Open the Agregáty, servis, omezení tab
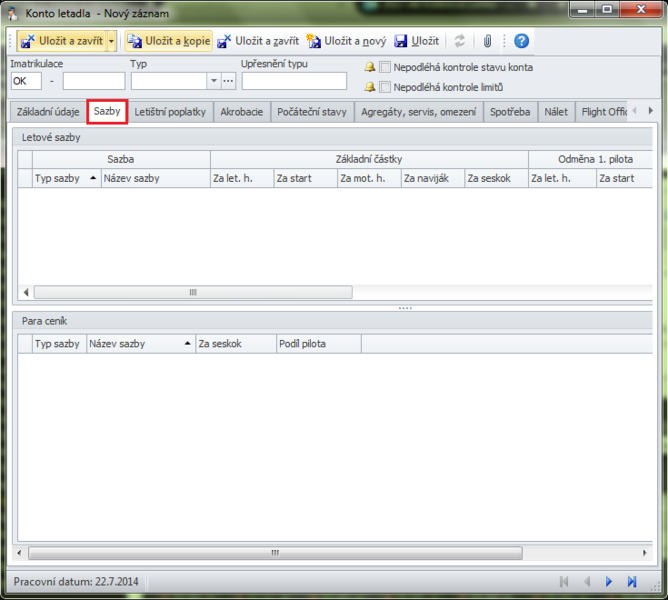 pyautogui.click(x=417, y=112)
